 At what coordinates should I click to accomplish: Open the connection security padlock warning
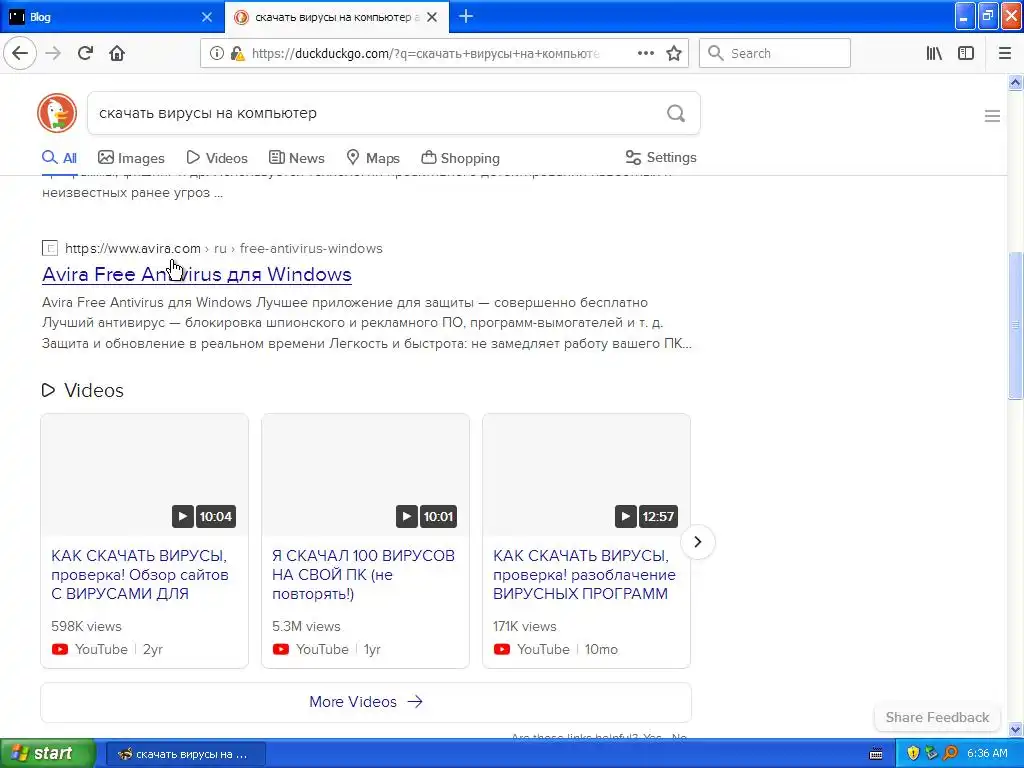(238, 54)
